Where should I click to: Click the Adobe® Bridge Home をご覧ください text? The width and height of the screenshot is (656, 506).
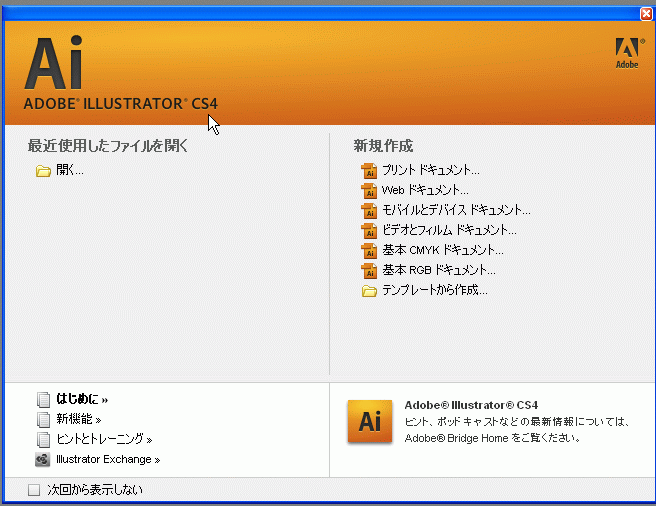coord(492,438)
